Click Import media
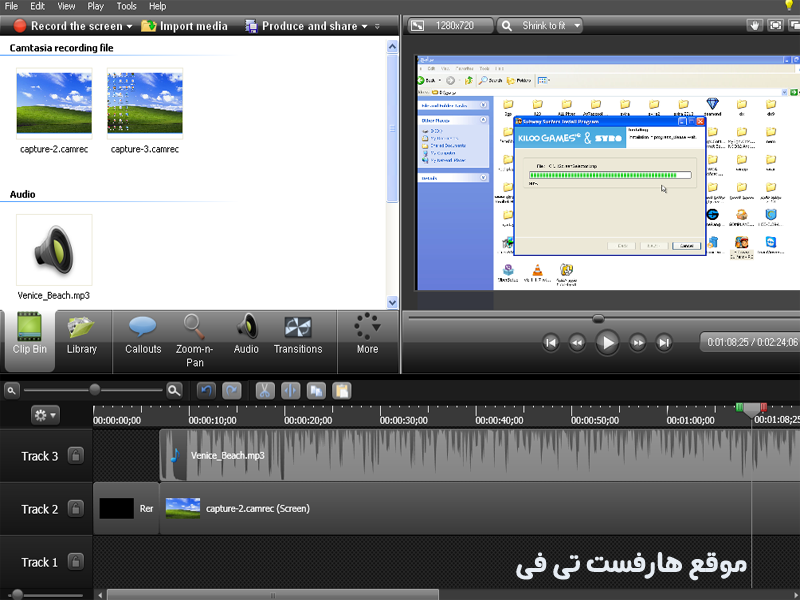This screenshot has width=800, height=600. [184, 26]
